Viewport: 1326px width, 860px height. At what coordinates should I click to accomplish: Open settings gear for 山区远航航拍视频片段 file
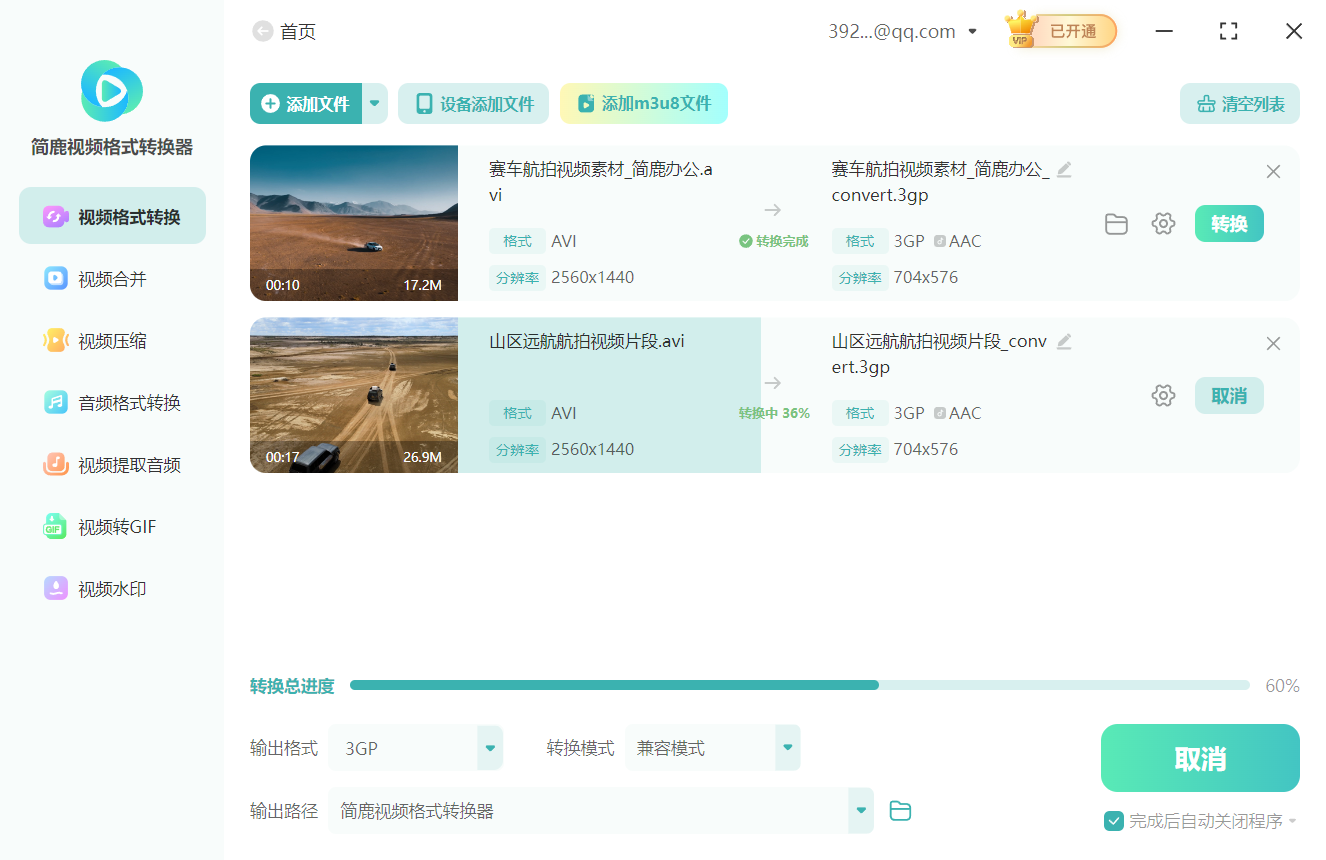point(1163,396)
